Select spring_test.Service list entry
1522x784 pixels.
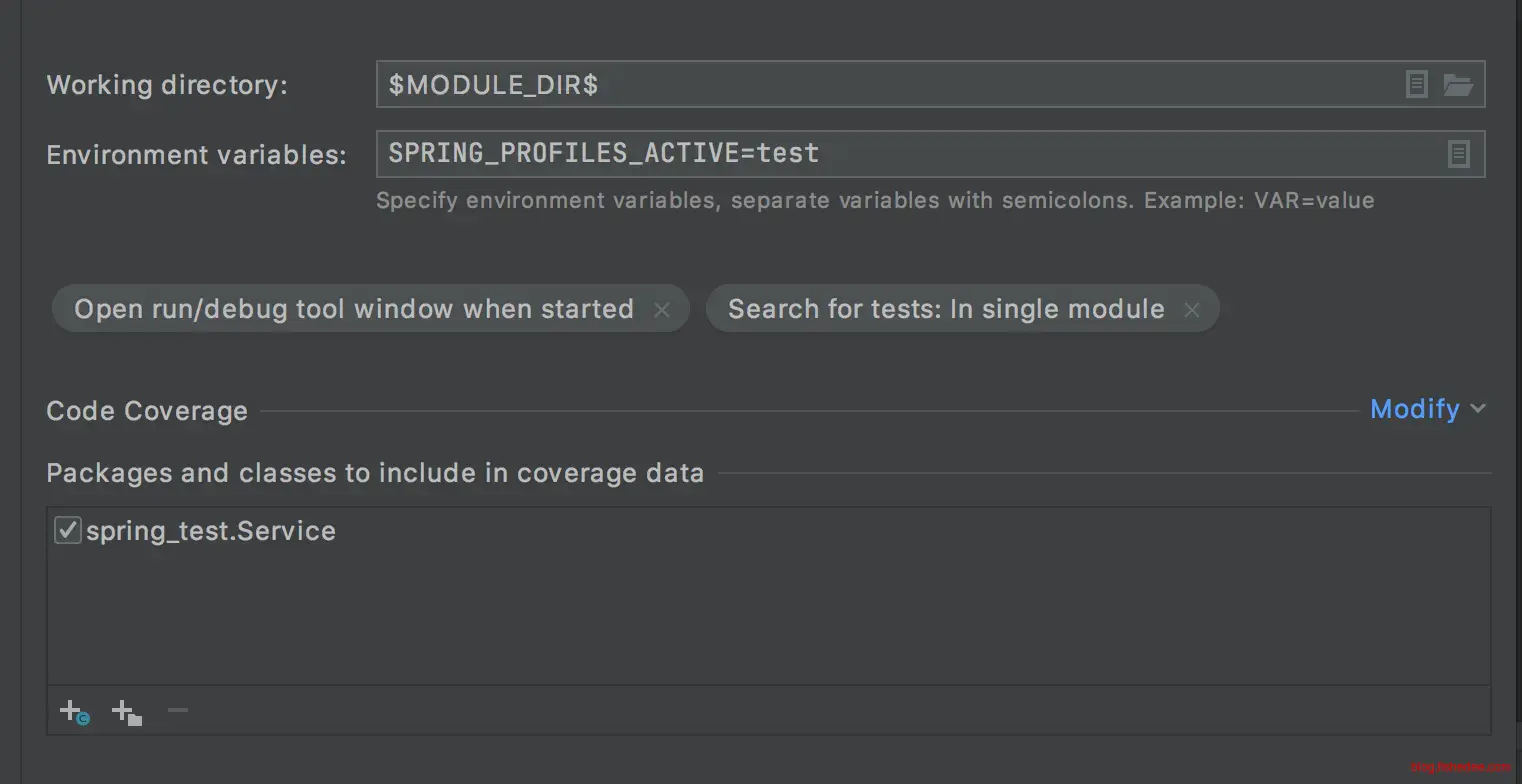[x=211, y=531]
